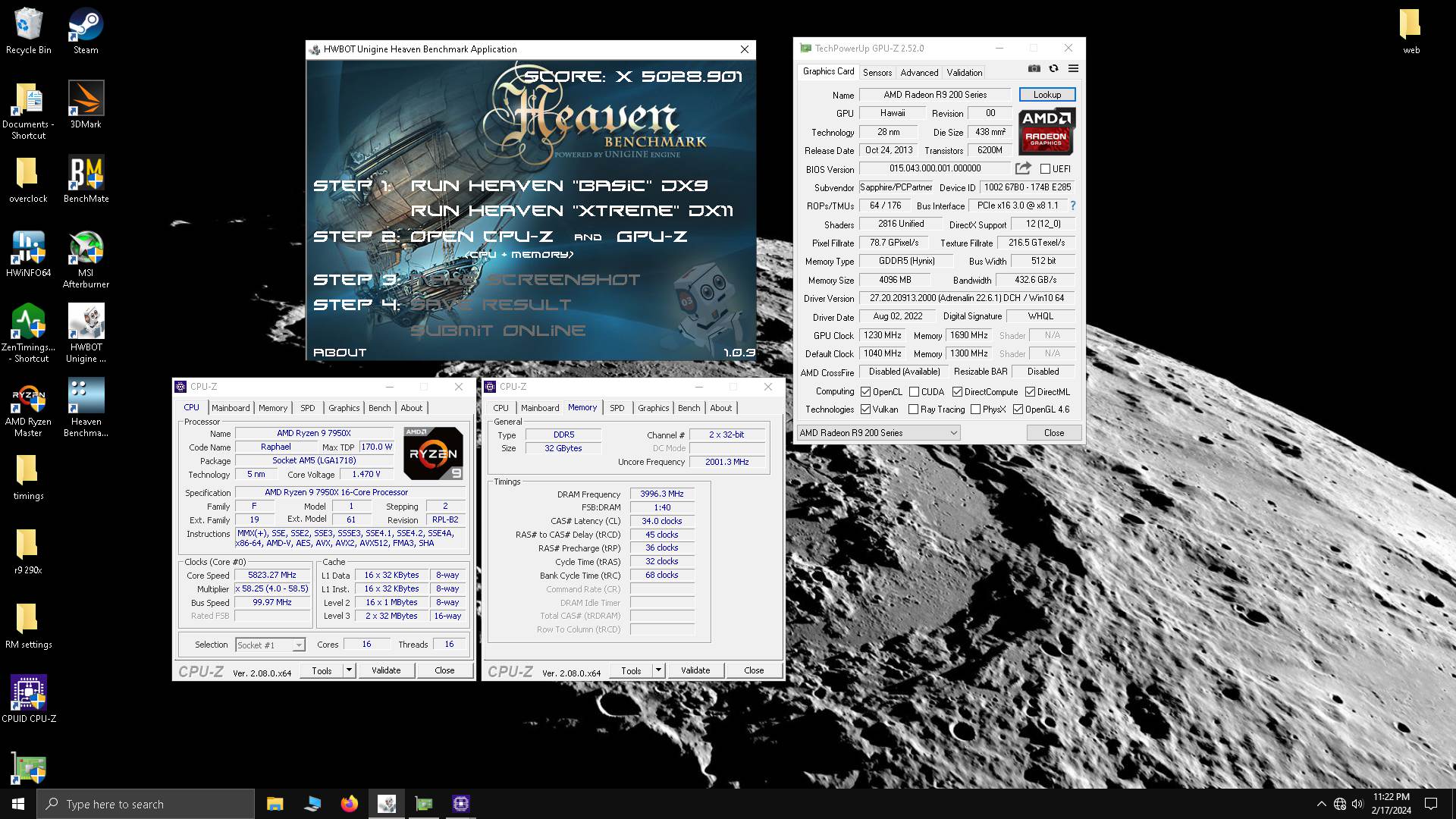1456x819 pixels.
Task: Switch to Sensors tab in GPU-Z
Action: (x=877, y=73)
